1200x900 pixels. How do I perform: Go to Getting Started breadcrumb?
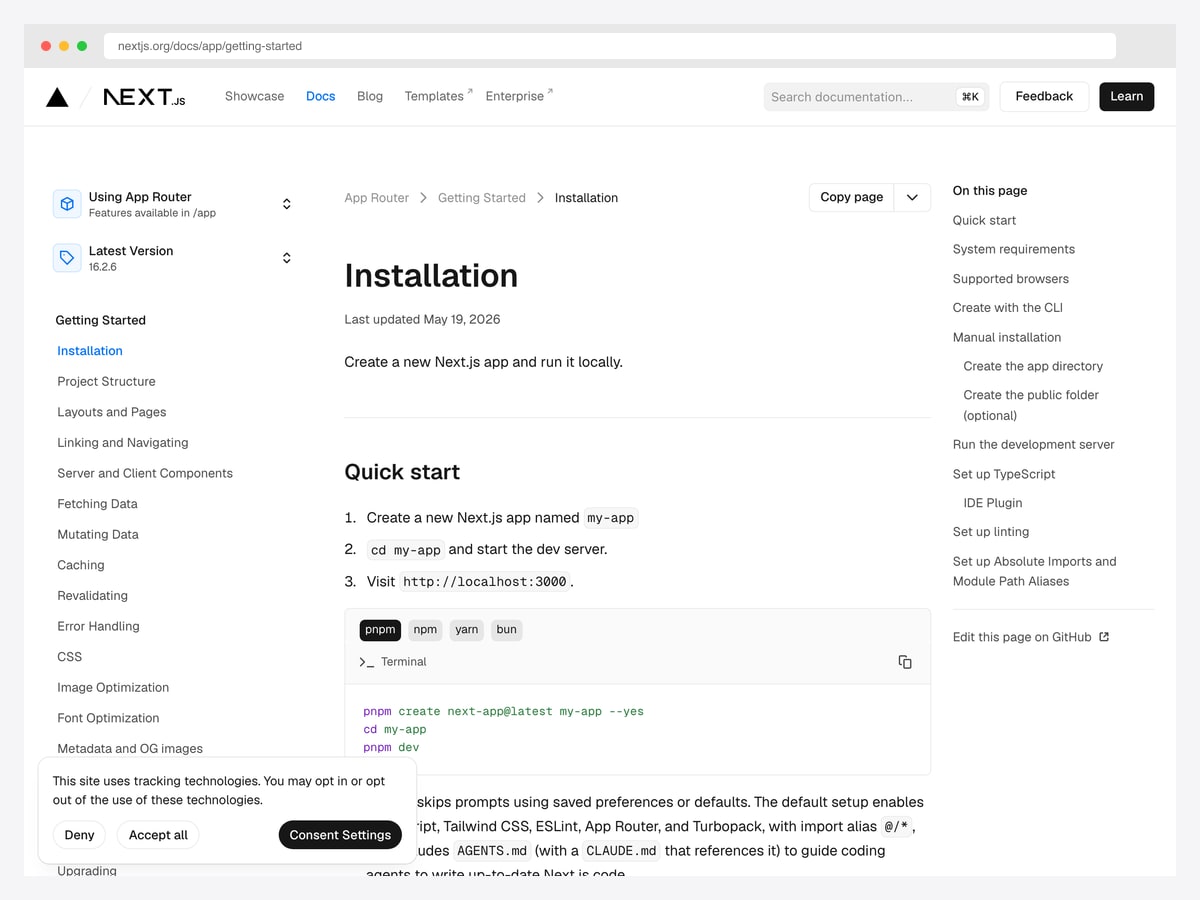481,198
